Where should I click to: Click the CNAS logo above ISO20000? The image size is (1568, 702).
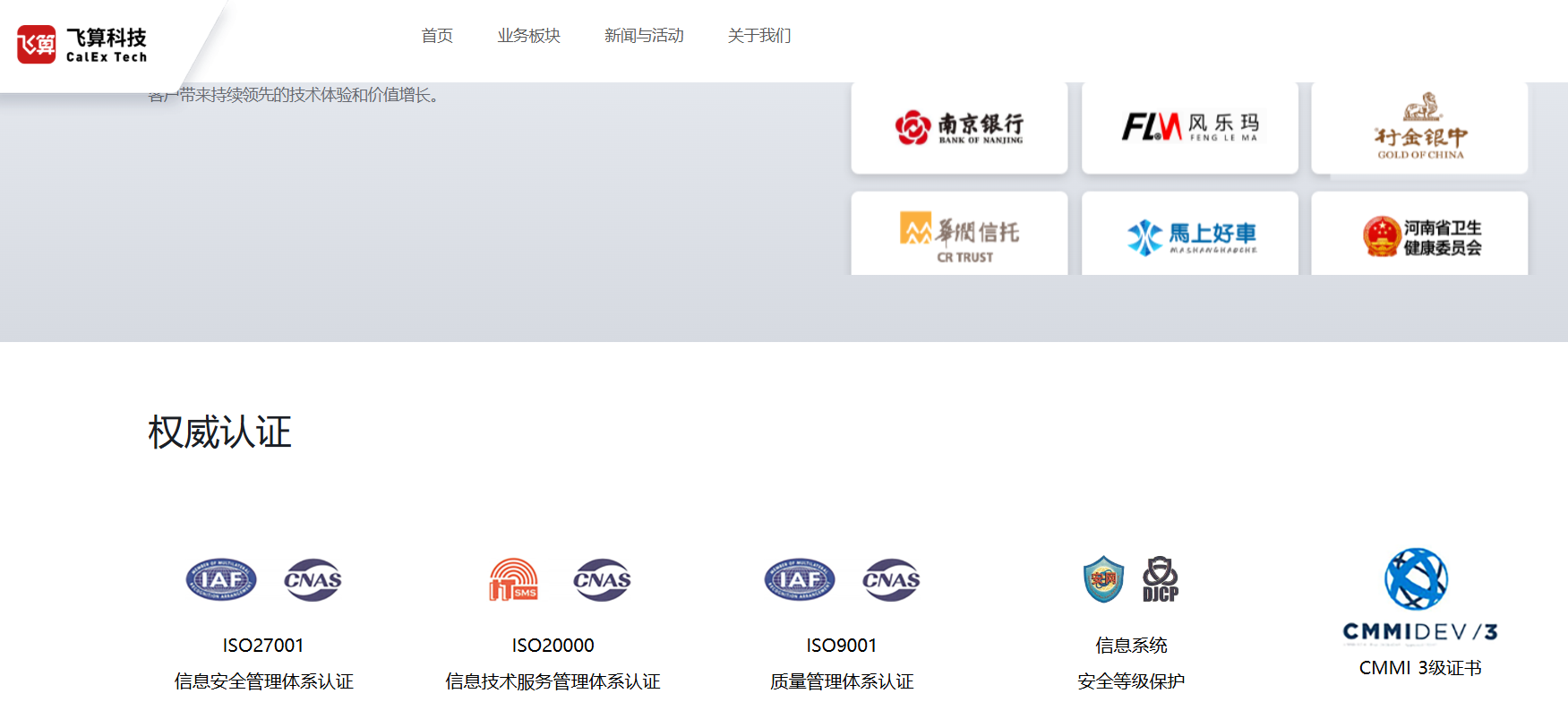click(602, 580)
